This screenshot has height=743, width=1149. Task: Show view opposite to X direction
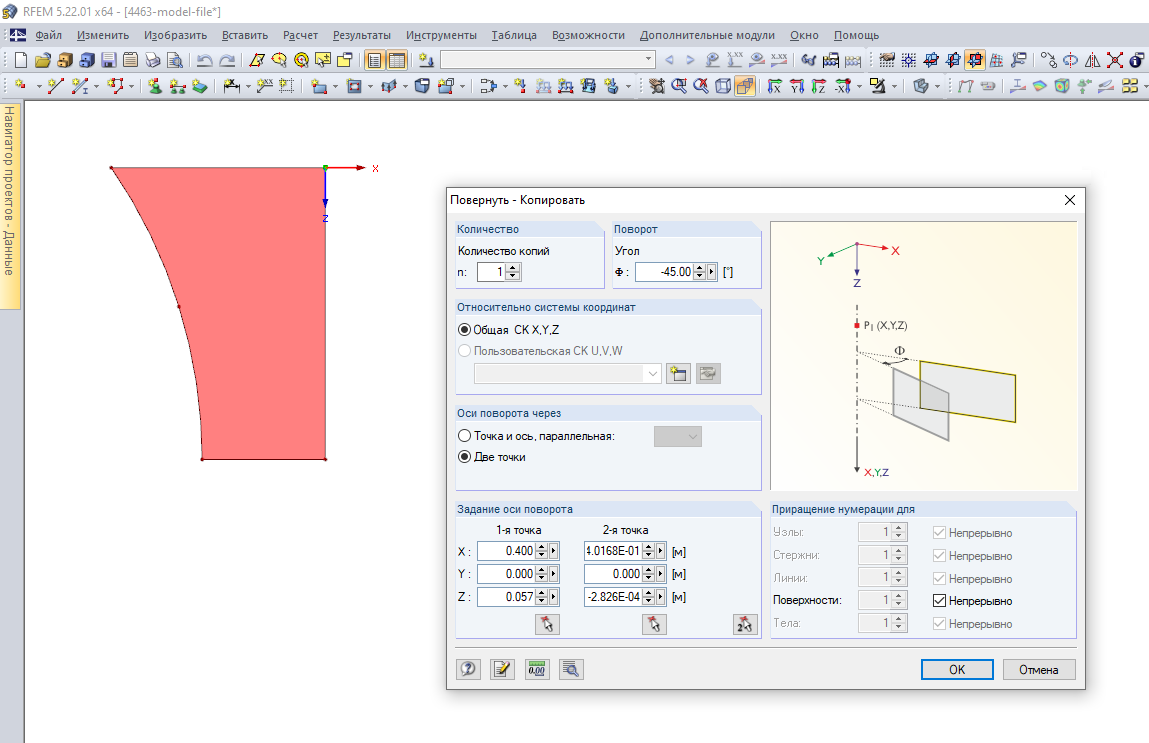[x=843, y=86]
